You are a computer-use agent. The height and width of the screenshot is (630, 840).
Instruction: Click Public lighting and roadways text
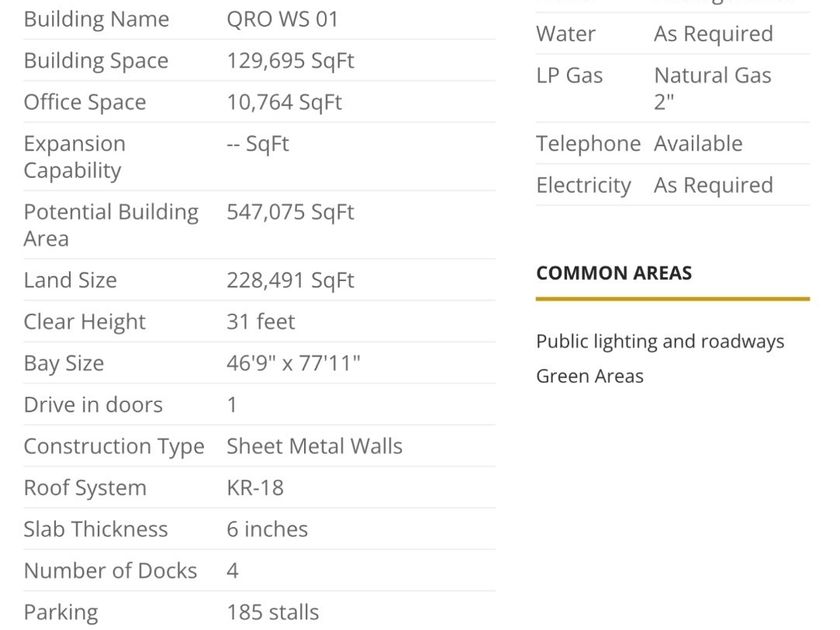(660, 341)
